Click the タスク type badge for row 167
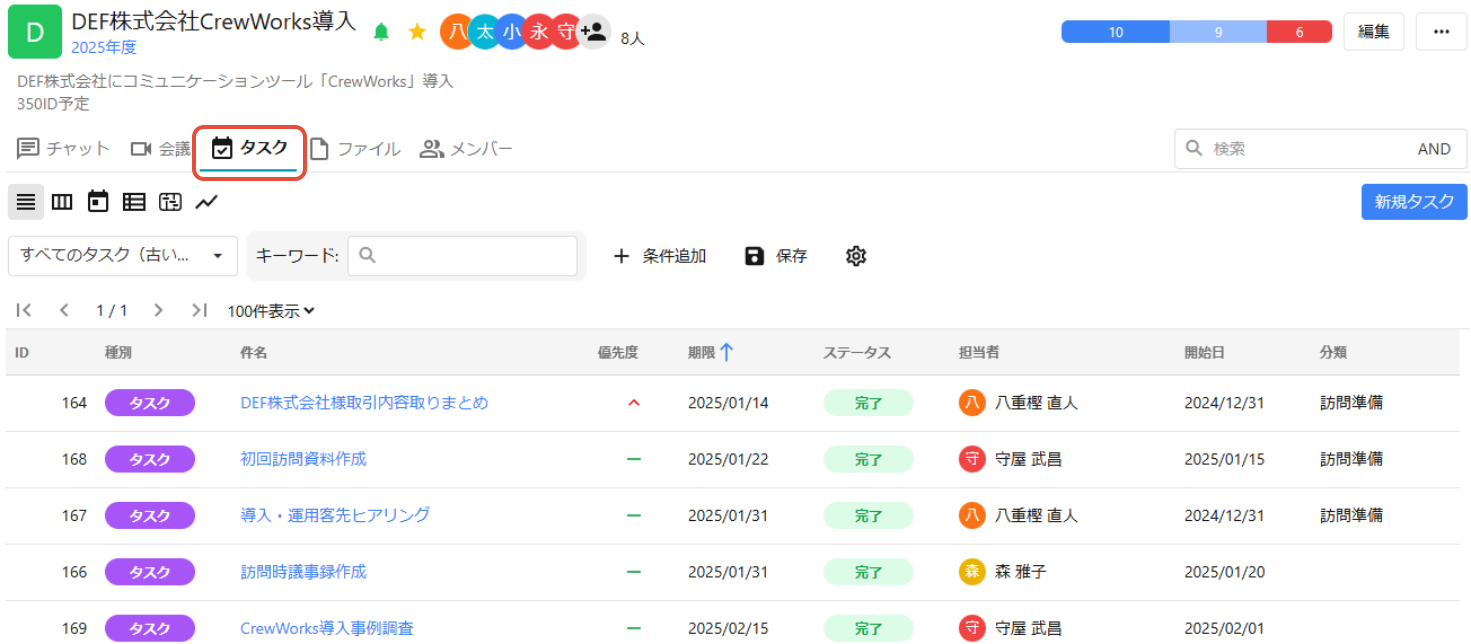Screen dimensions: 1471x644 pos(150,515)
